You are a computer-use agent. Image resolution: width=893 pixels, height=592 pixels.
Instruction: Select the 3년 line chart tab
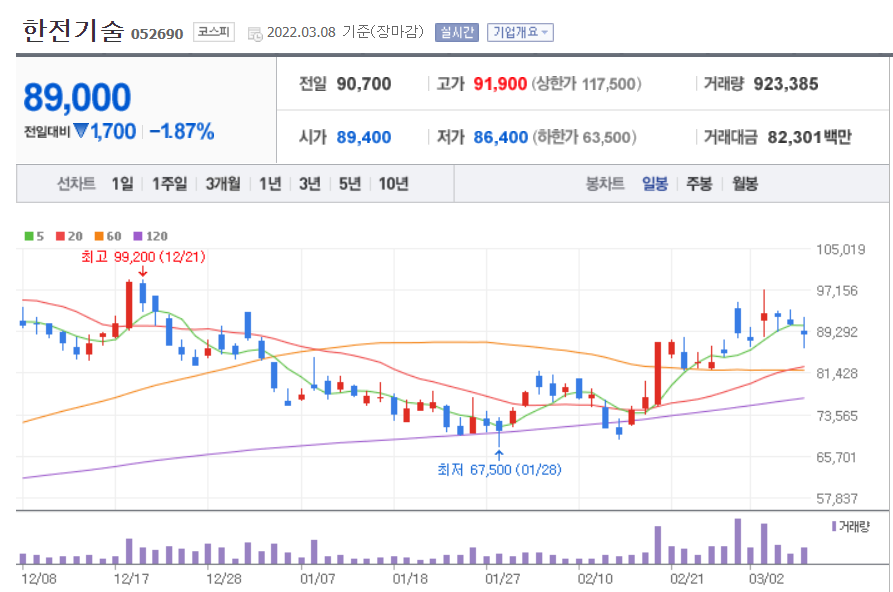pos(310,184)
